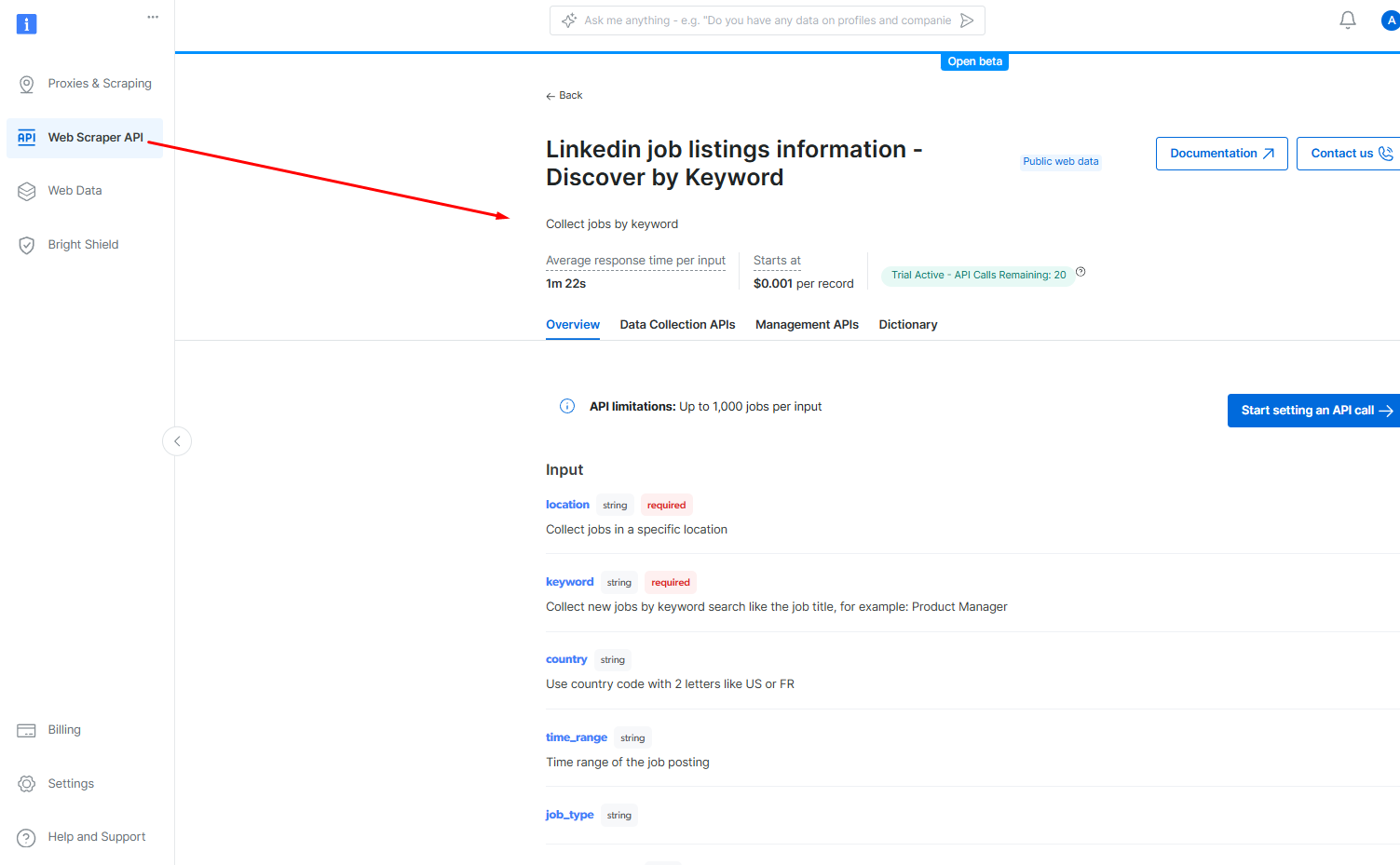The image size is (1400, 865).
Task: Click the API limitations info icon
Action: click(x=567, y=406)
